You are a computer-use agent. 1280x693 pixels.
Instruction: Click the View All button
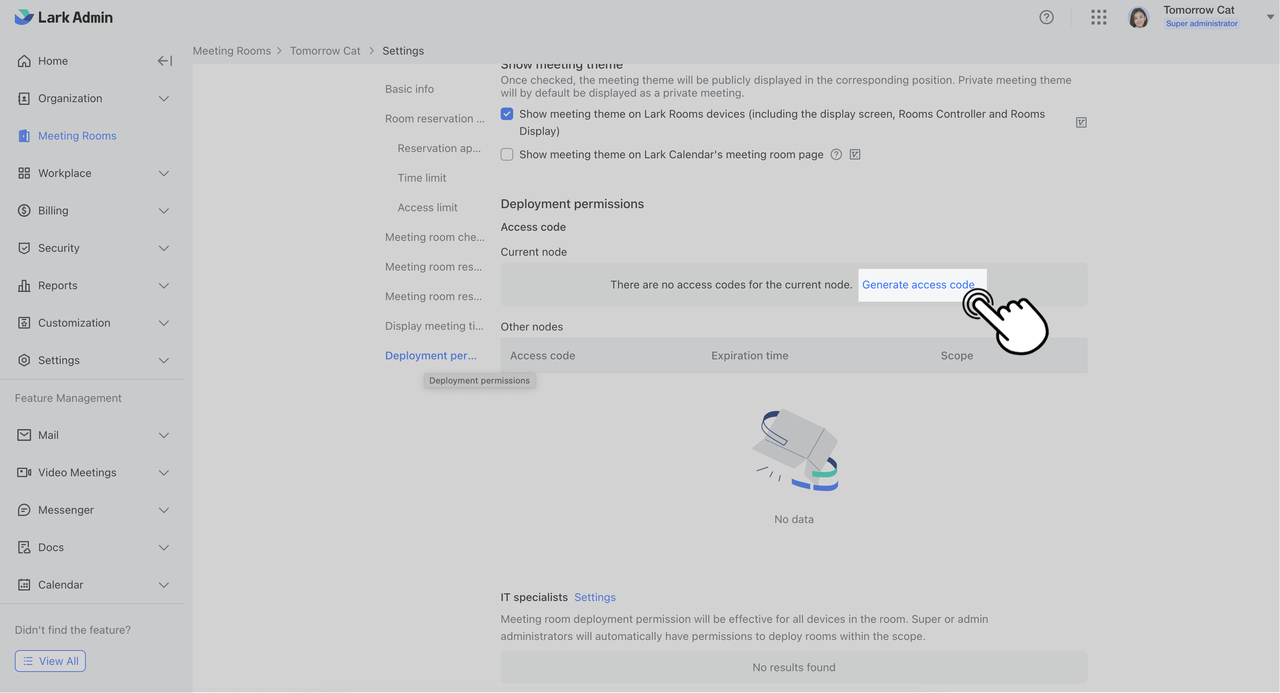click(50, 661)
